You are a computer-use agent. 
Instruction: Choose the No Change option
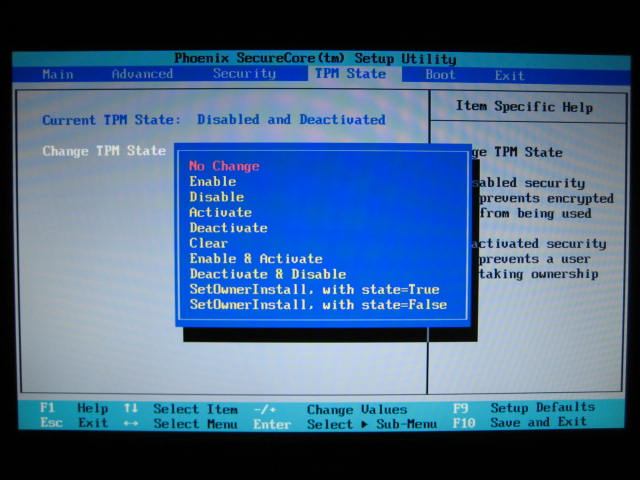click(224, 166)
